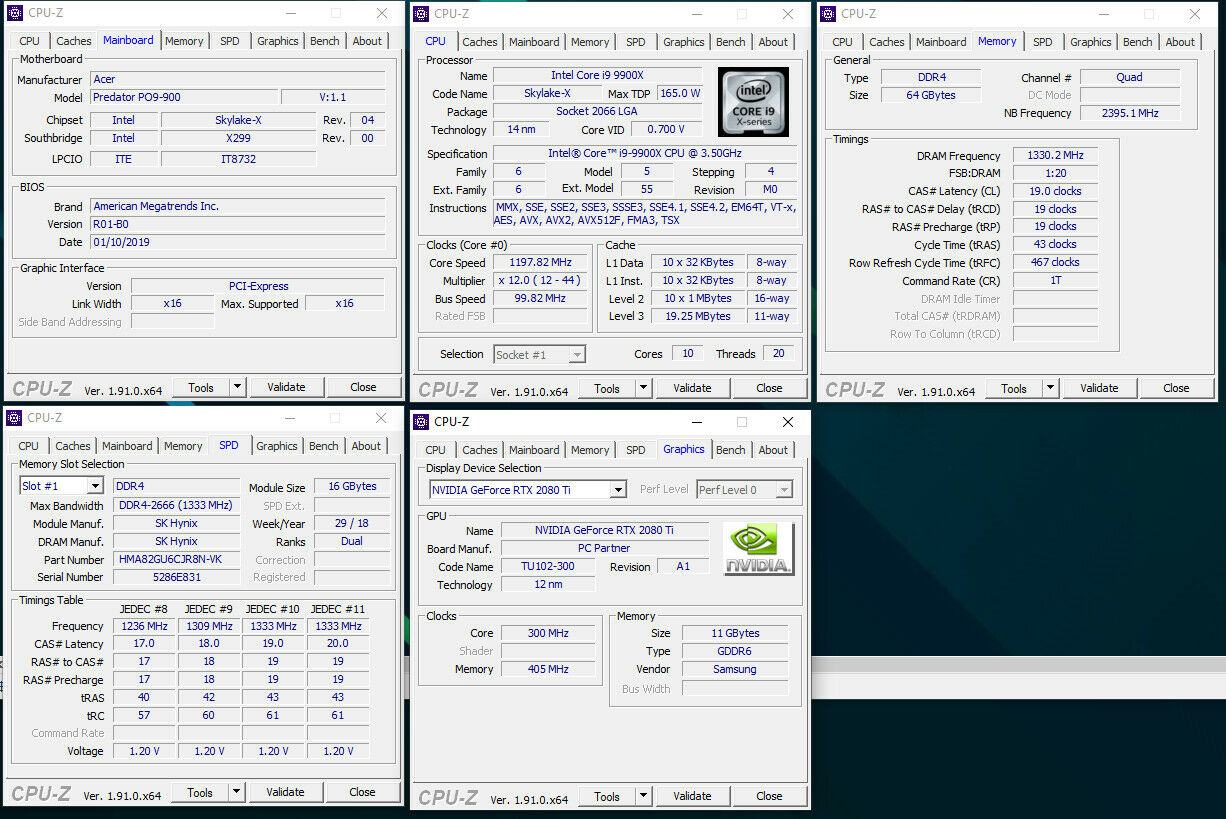Click the x 12.0 ( 12 - 44 ) multiplier value

point(542,281)
